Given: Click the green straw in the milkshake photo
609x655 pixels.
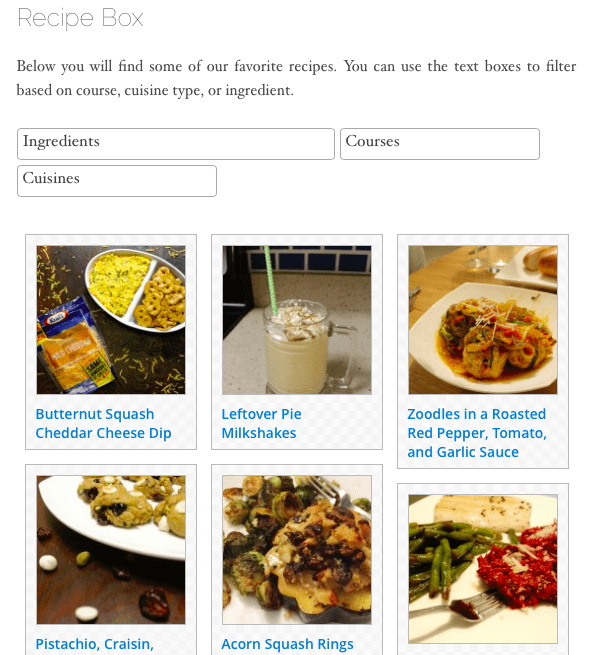Looking at the screenshot, I should [271, 280].
